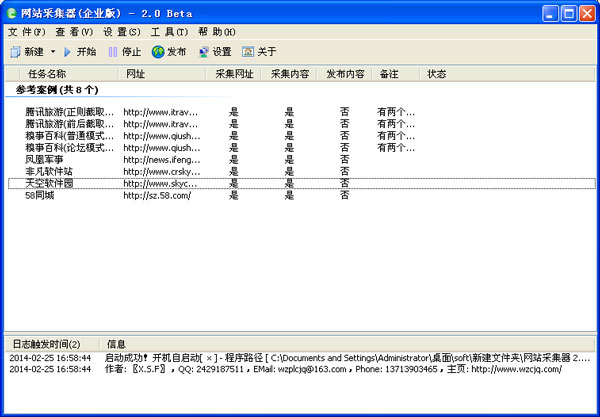Click the 关于 (About) toolbar icon

(248, 51)
